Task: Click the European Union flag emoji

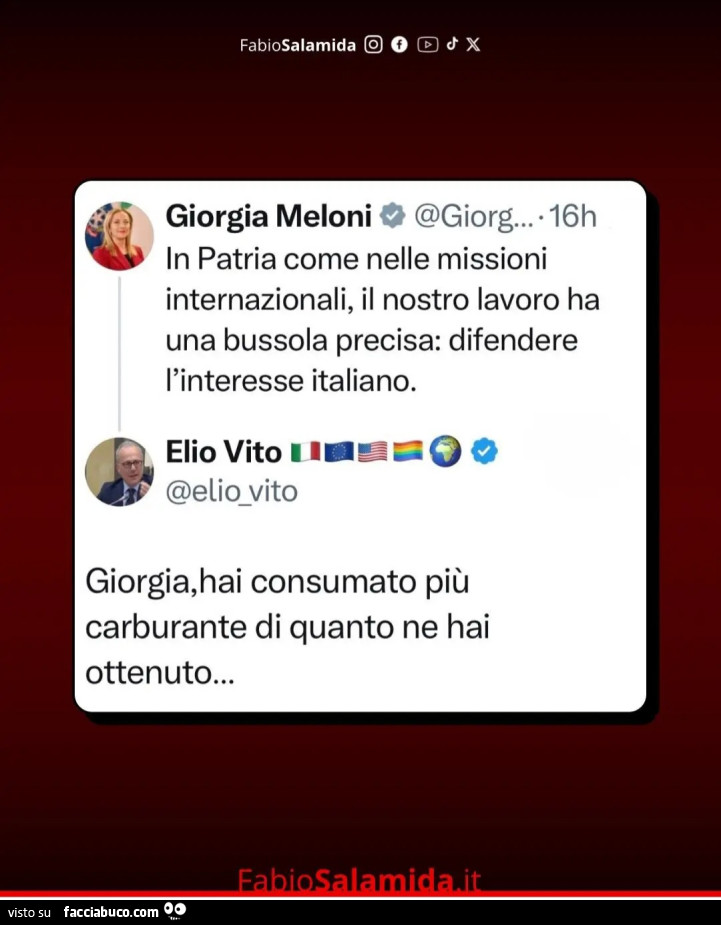Action: [339, 452]
